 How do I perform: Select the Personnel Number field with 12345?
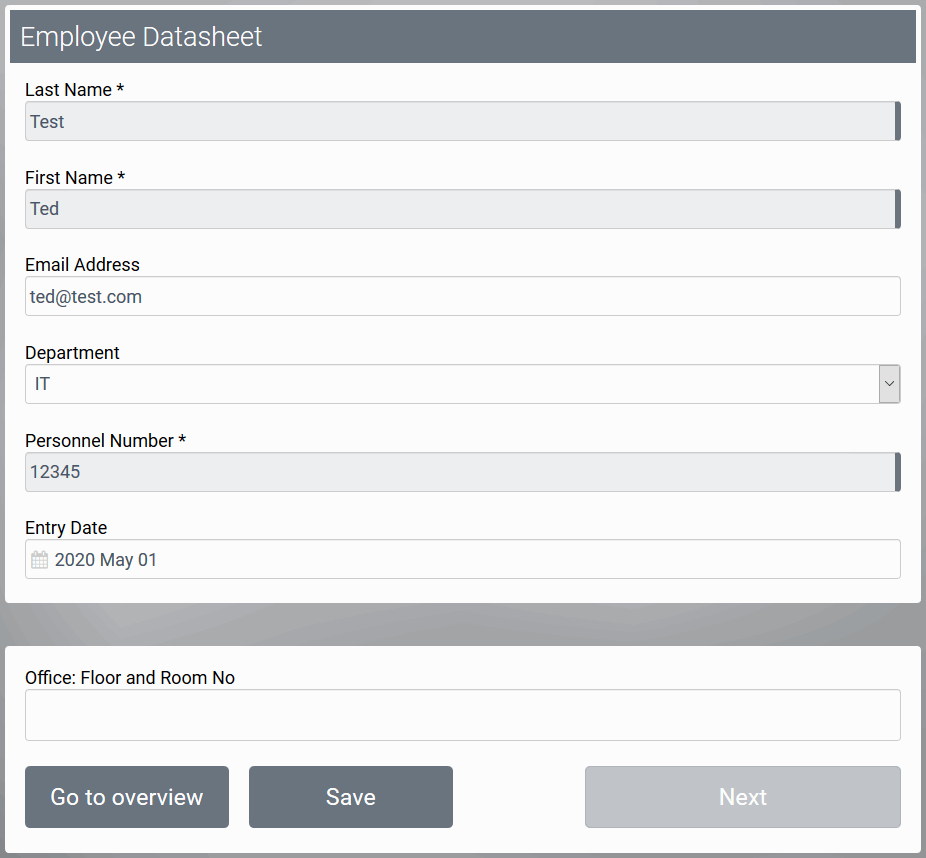pyautogui.click(x=460, y=472)
